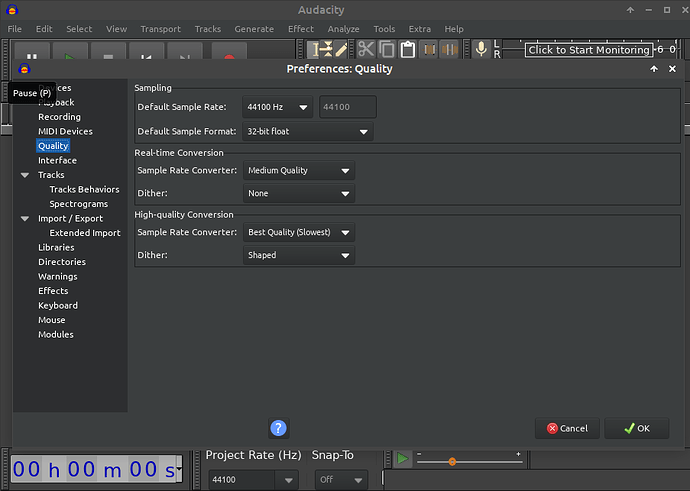Click the Audacity logo in main title bar

coord(12,10)
